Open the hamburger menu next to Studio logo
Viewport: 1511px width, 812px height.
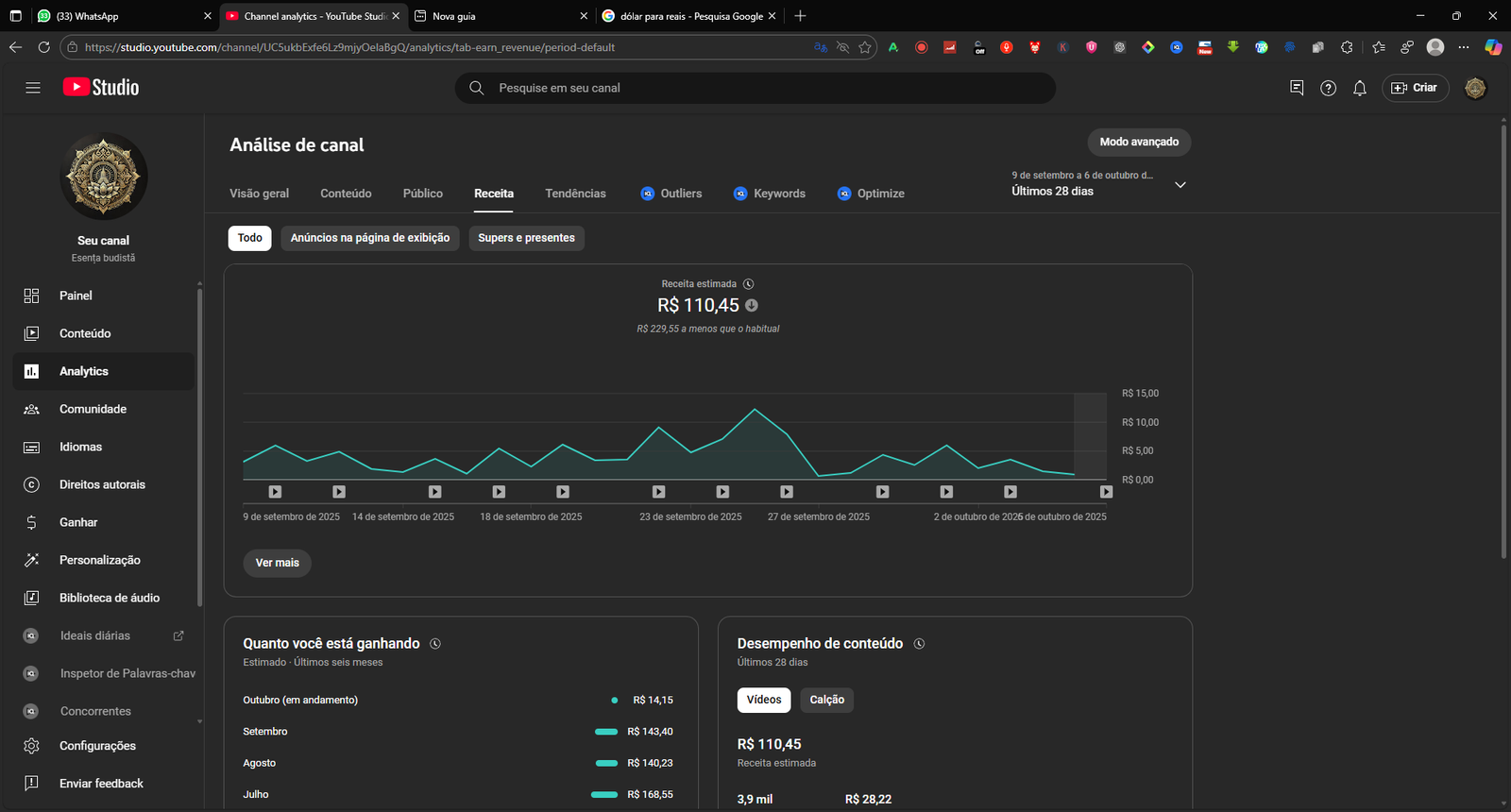pos(33,88)
